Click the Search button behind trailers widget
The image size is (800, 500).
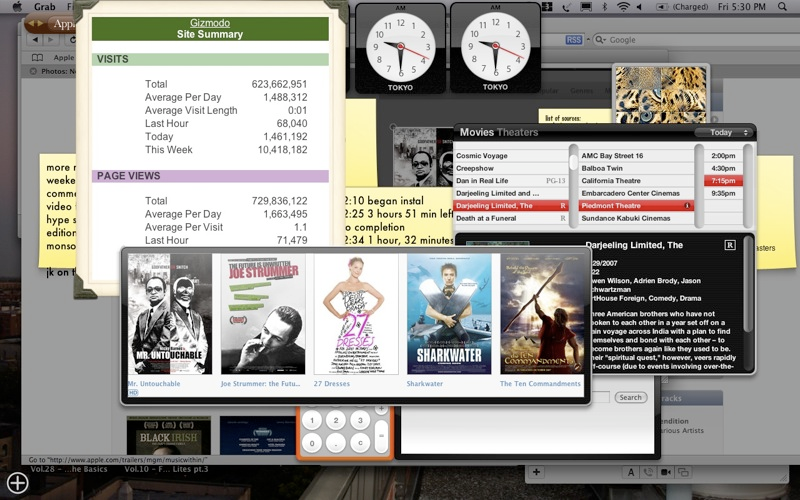tap(631, 397)
